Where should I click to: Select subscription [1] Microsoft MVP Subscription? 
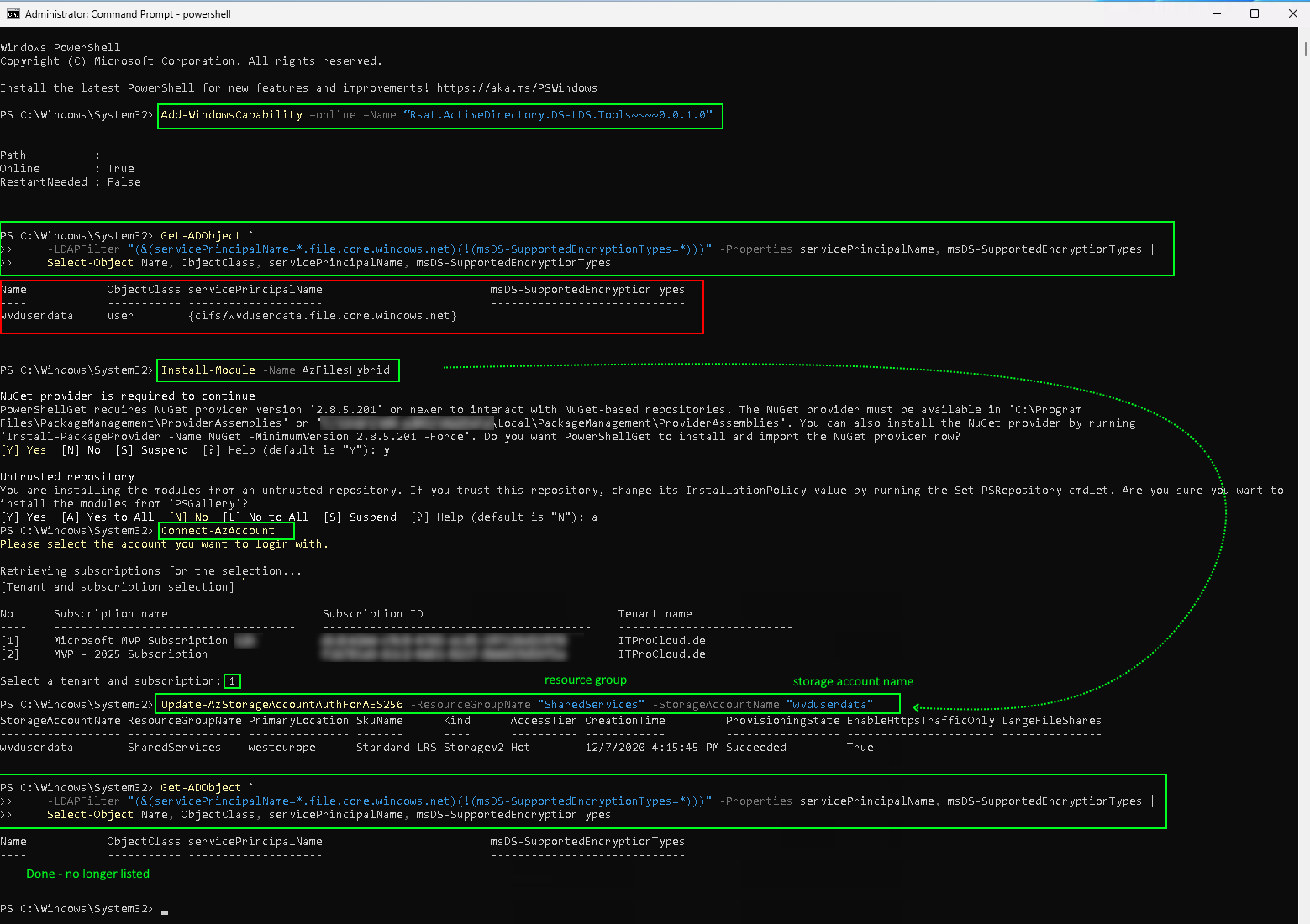pyautogui.click(x=139, y=640)
